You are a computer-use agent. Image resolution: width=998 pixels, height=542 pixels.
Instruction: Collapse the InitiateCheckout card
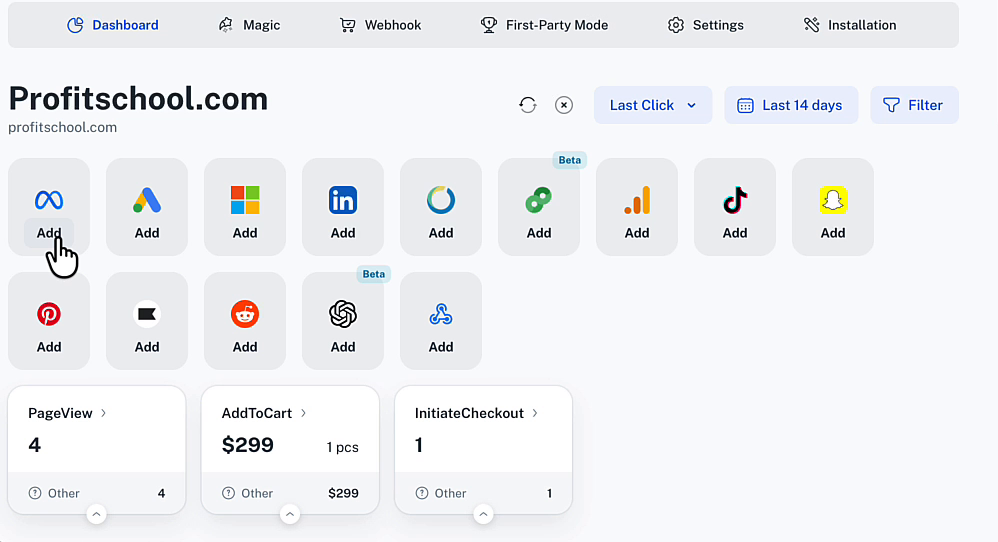coord(484,514)
